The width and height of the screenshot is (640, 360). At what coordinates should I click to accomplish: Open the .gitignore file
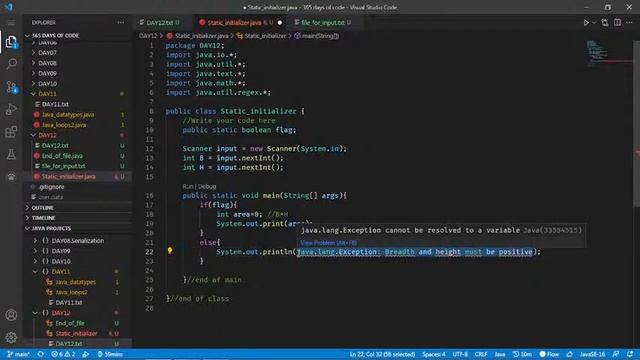click(51, 187)
